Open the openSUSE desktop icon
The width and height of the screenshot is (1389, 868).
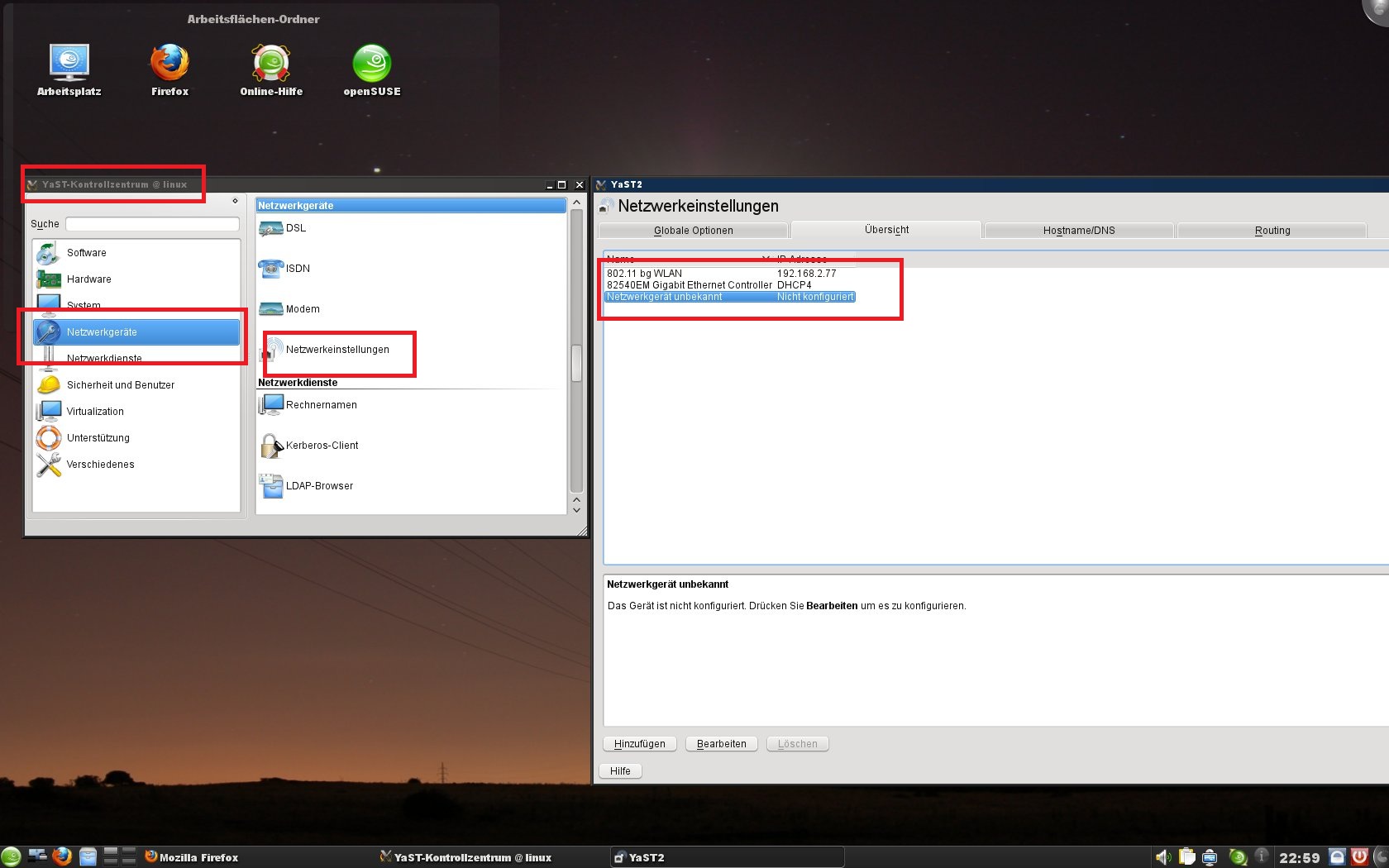(x=372, y=70)
